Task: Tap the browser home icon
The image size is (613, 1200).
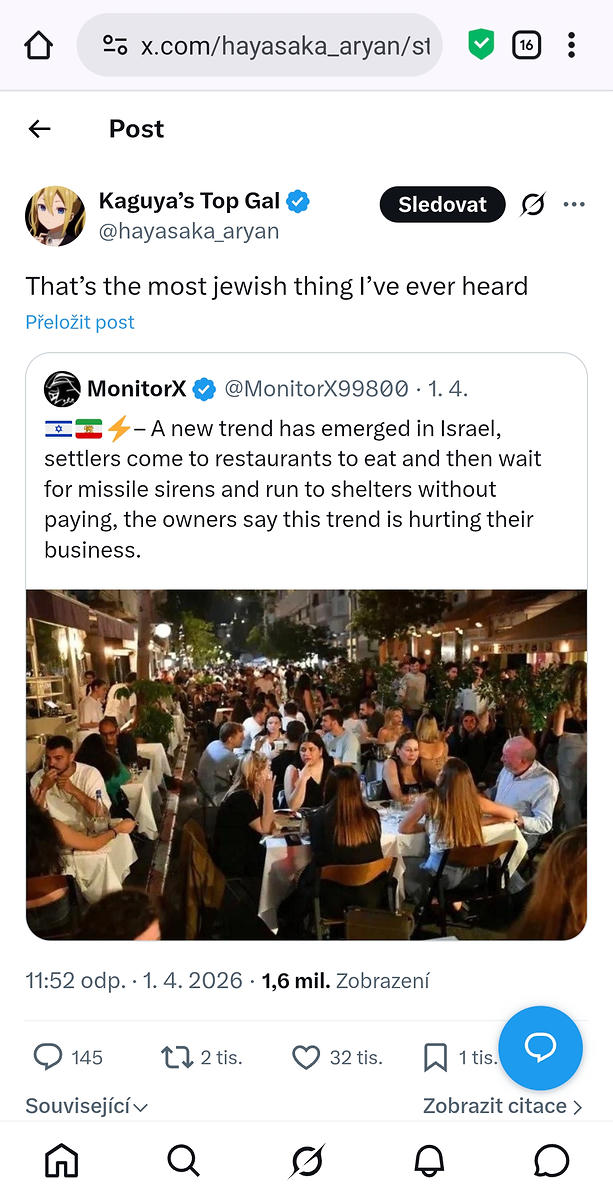Action: (38, 45)
